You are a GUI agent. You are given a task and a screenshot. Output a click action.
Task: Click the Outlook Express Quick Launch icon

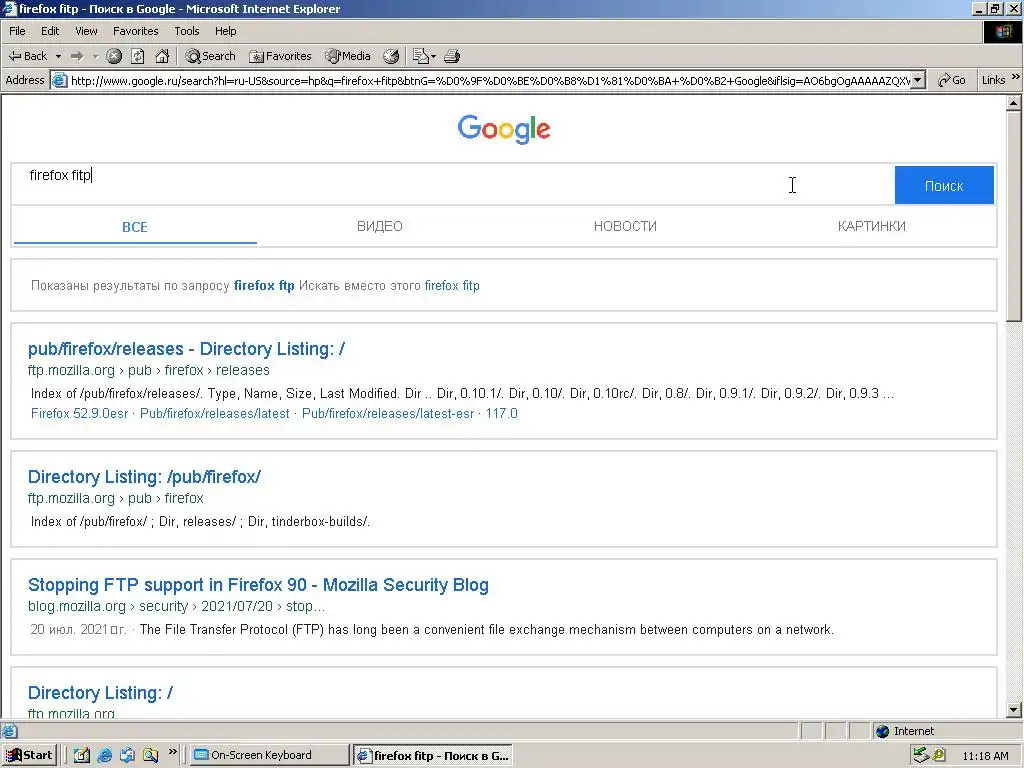coord(127,755)
